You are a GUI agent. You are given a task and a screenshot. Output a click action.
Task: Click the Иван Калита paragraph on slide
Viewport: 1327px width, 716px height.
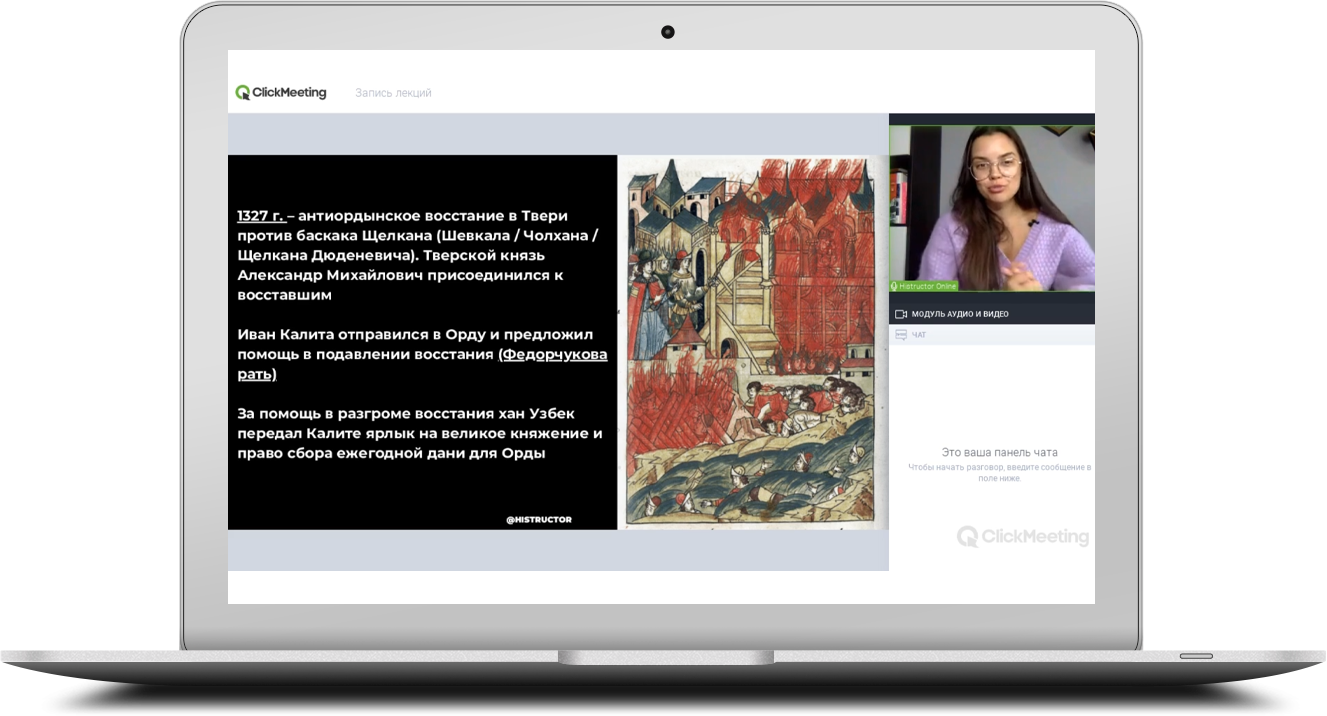coord(422,354)
